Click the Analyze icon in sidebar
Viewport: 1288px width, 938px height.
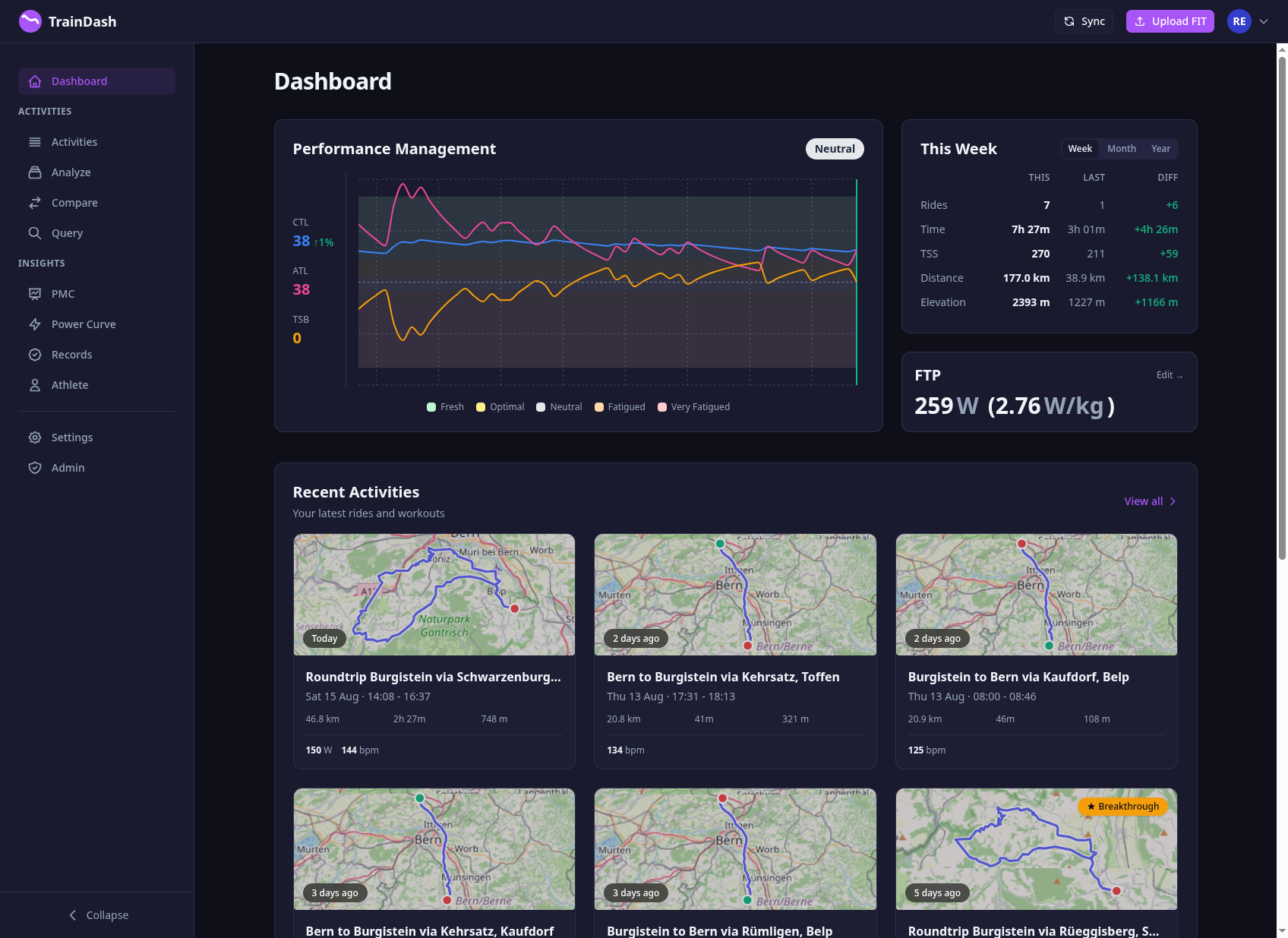coord(35,172)
